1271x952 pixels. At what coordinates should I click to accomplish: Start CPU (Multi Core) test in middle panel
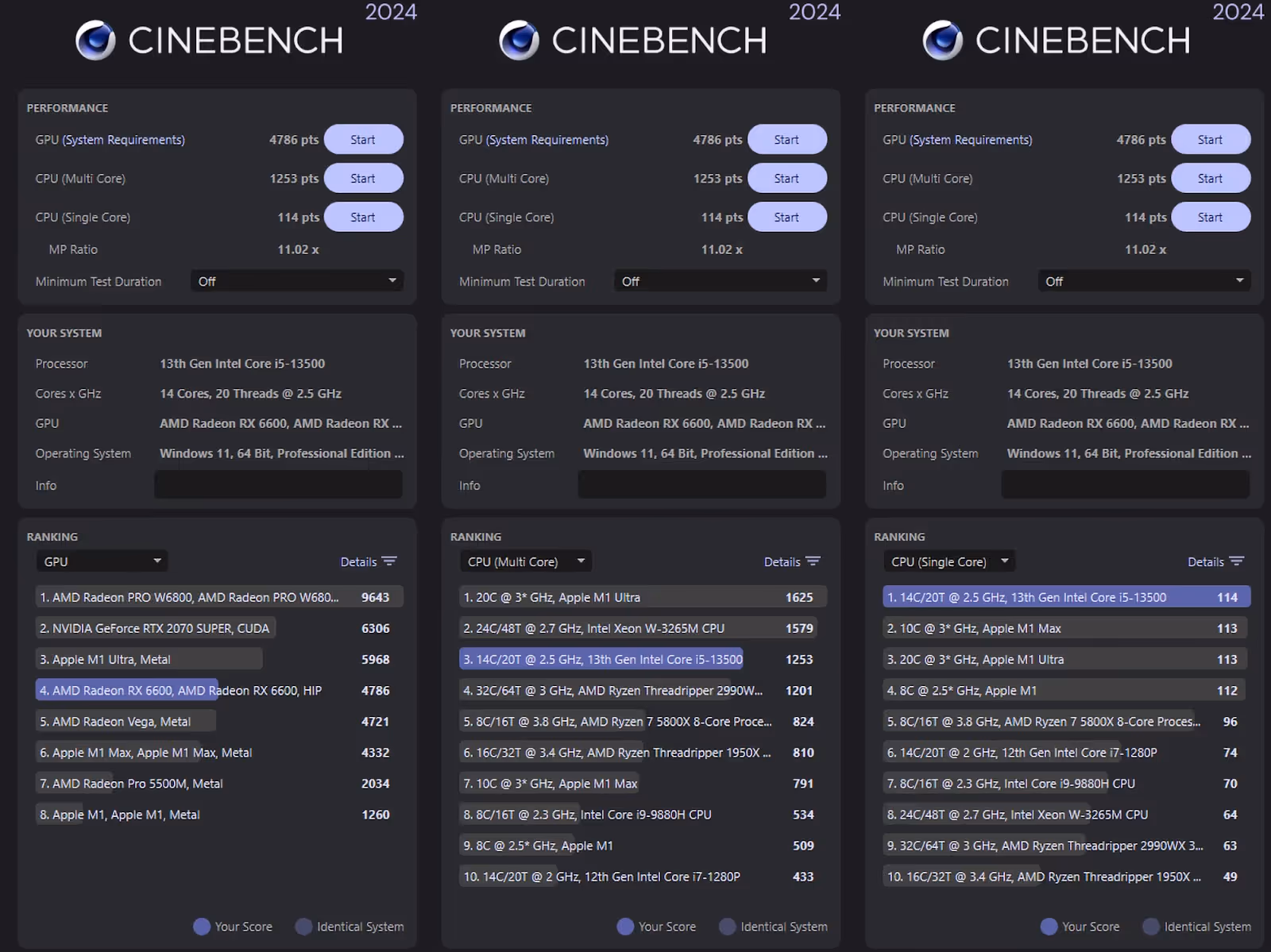coord(787,179)
